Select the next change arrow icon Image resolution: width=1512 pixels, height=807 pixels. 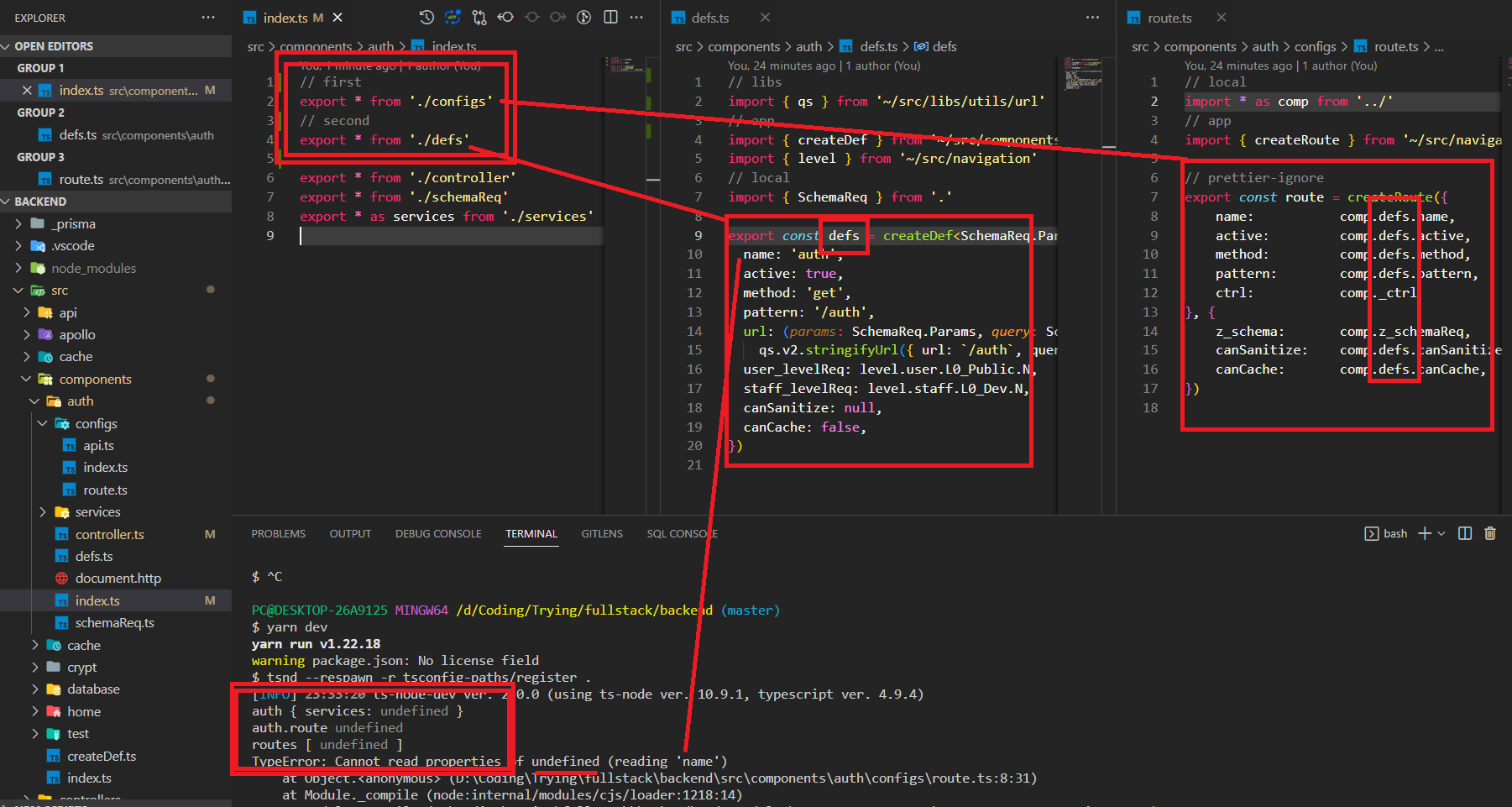pyautogui.click(x=557, y=17)
